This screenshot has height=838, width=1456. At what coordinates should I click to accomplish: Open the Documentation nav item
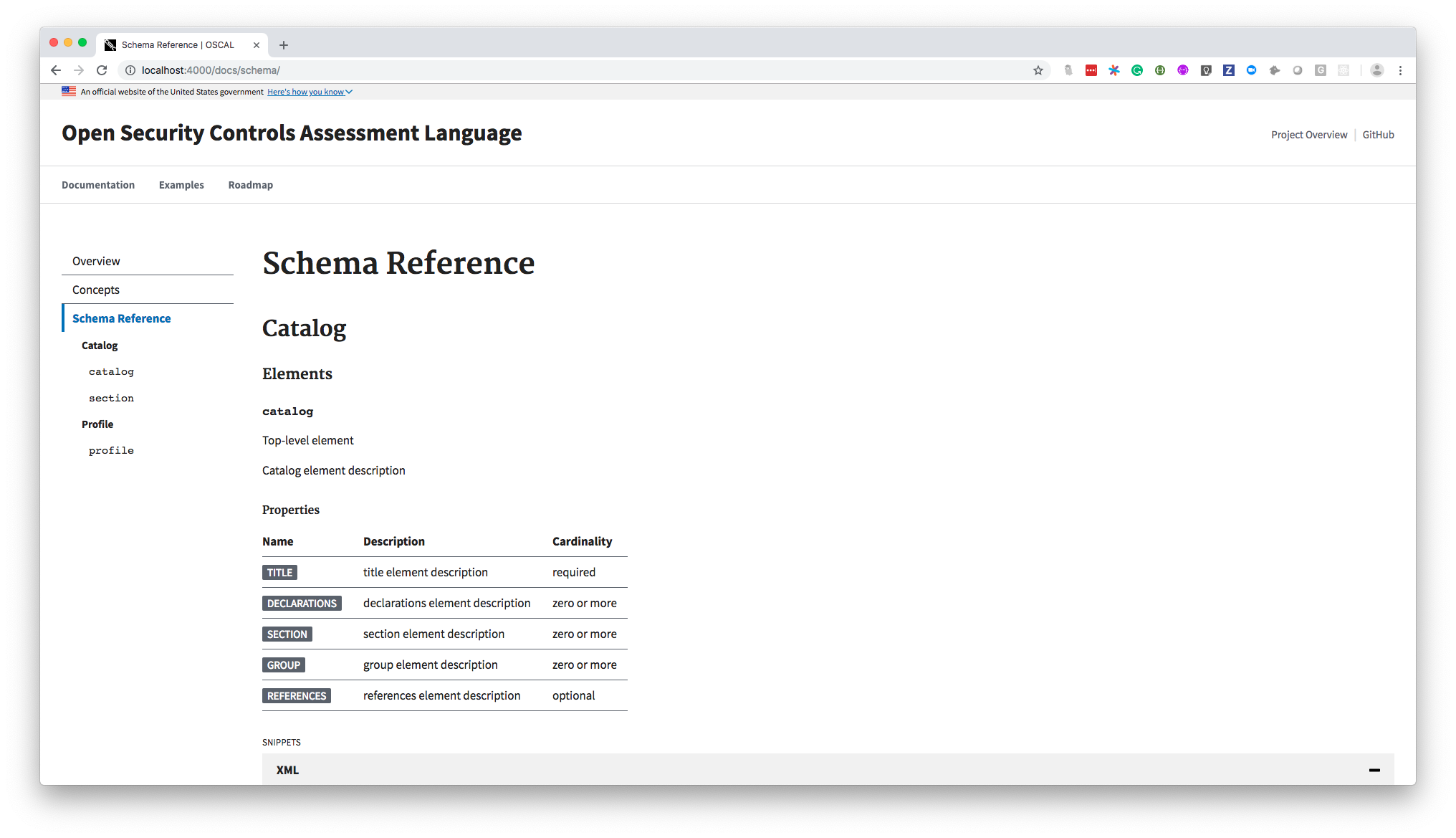(98, 185)
